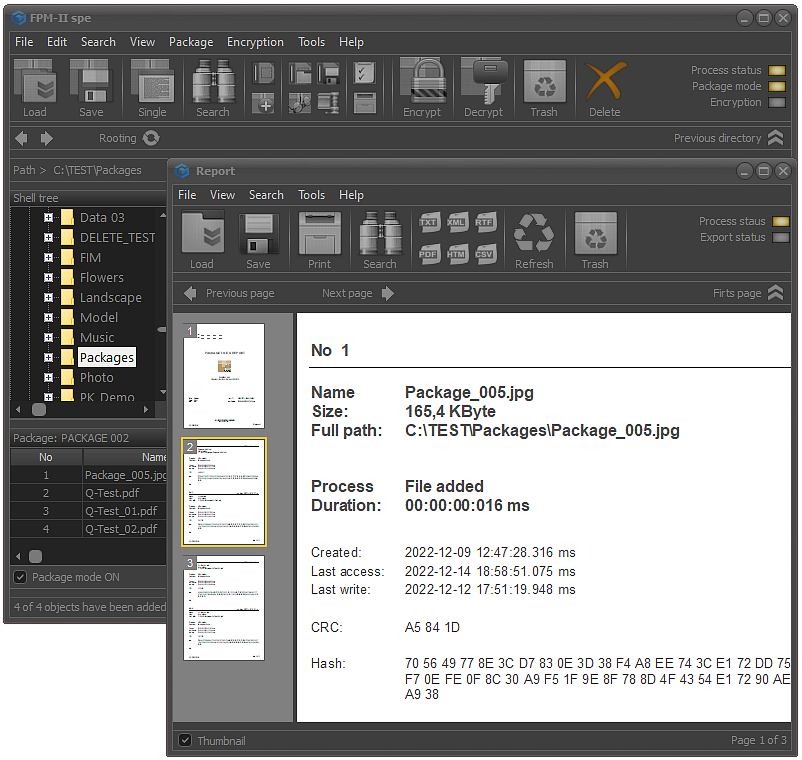Screen dimensions: 802x760
Task: Click the Load button in the FPM-II toolbar
Action: pos(34,88)
